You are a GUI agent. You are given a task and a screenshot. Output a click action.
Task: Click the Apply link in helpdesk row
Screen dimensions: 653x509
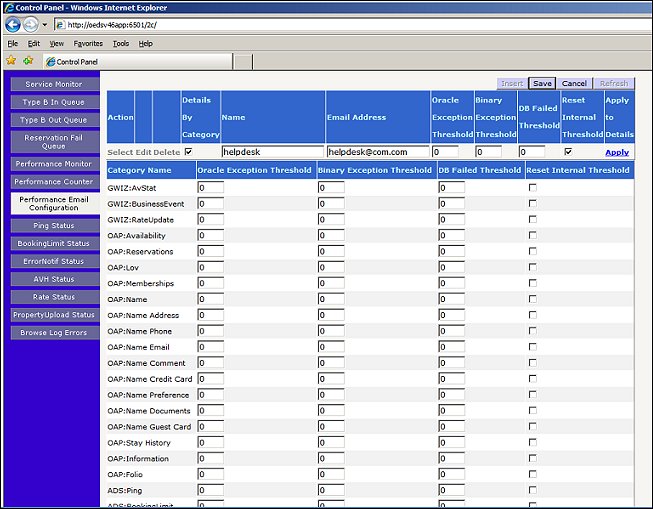coord(617,152)
